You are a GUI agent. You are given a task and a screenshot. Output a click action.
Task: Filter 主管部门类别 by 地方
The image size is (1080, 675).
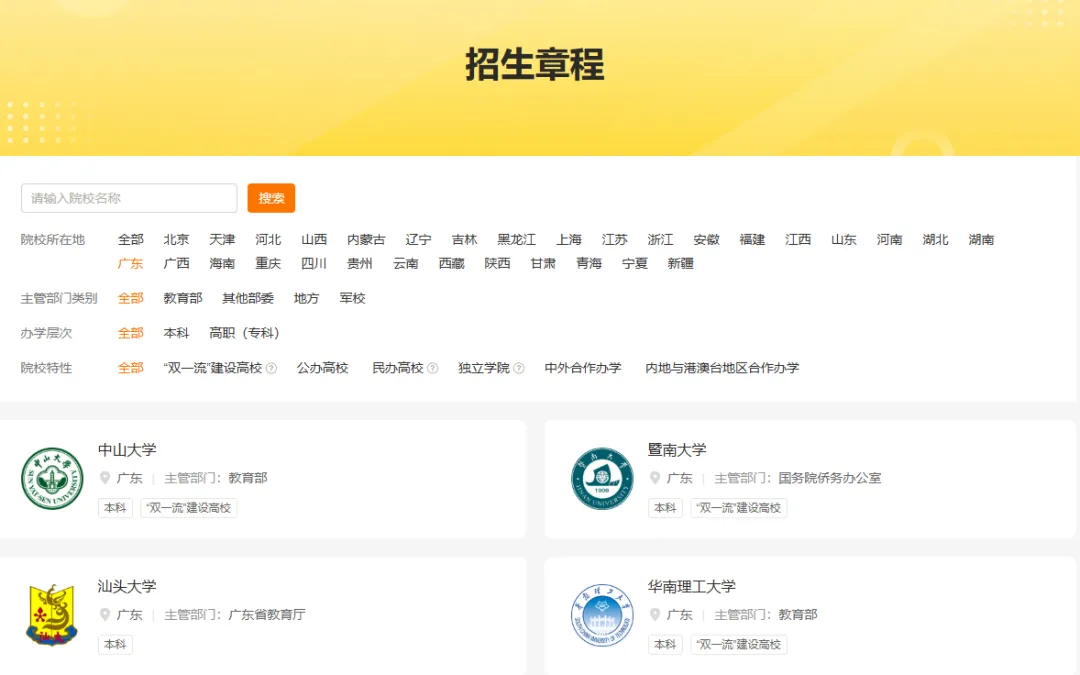point(307,298)
